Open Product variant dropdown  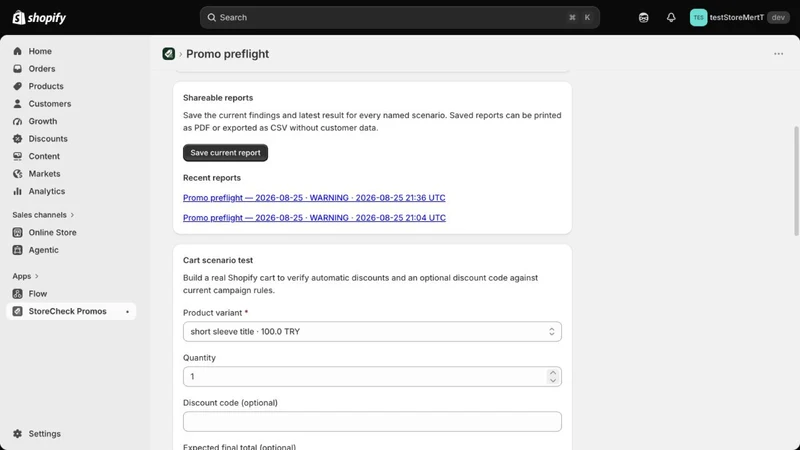pyautogui.click(x=372, y=332)
